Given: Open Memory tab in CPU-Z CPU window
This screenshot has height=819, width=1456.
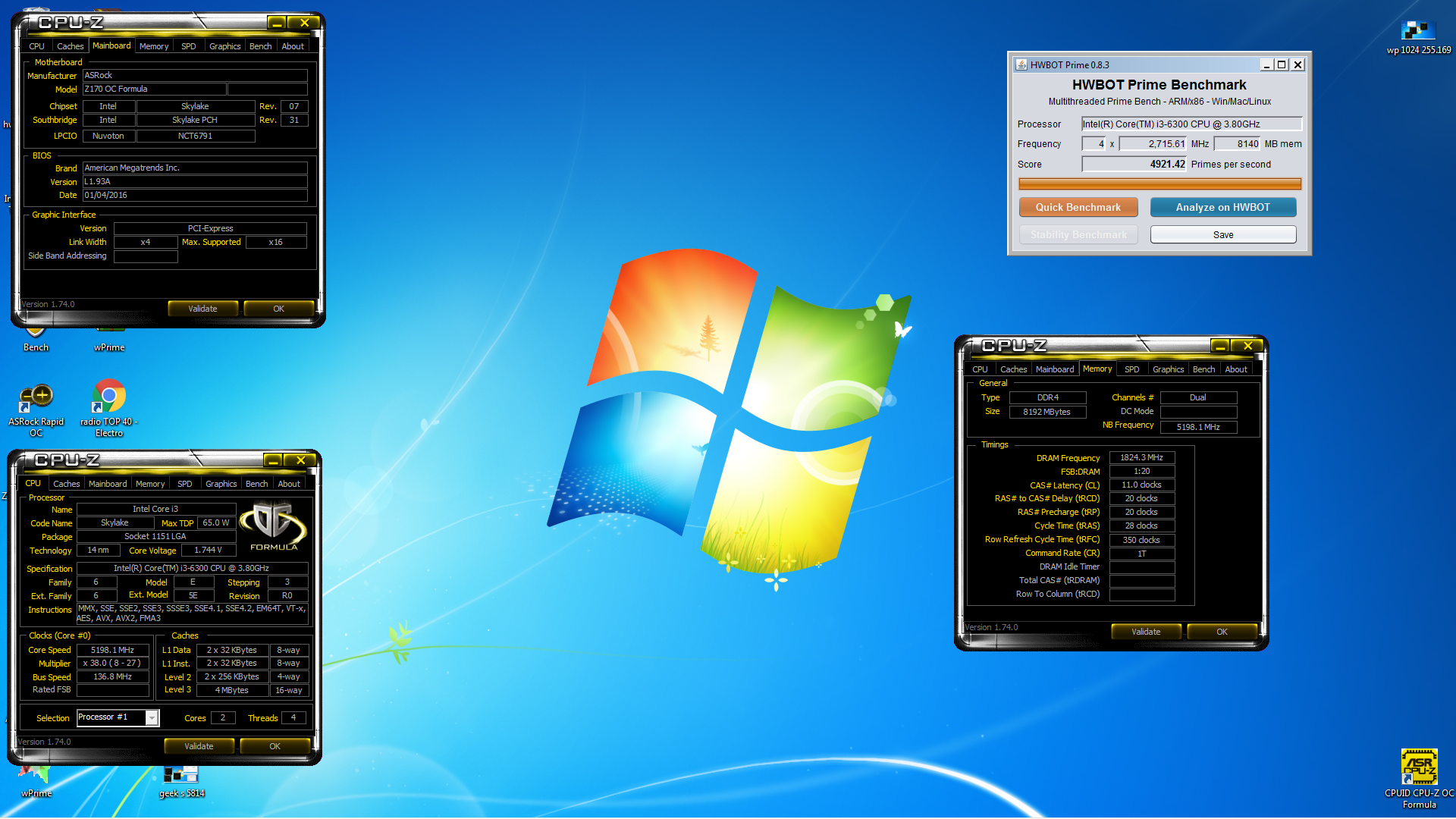Looking at the screenshot, I should [x=150, y=484].
